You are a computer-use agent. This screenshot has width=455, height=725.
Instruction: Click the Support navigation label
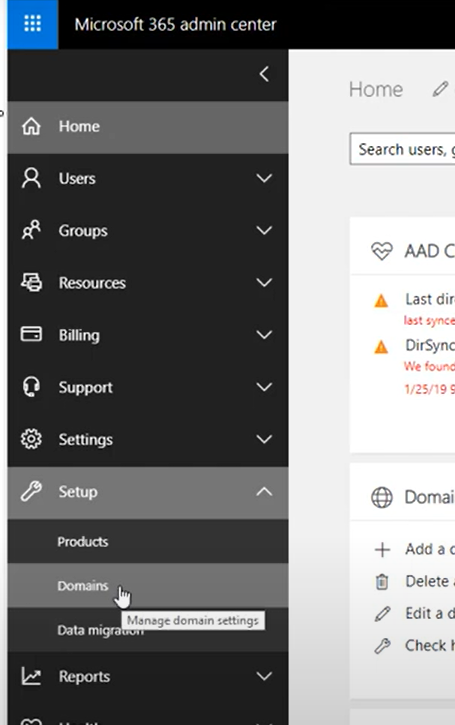(x=86, y=387)
